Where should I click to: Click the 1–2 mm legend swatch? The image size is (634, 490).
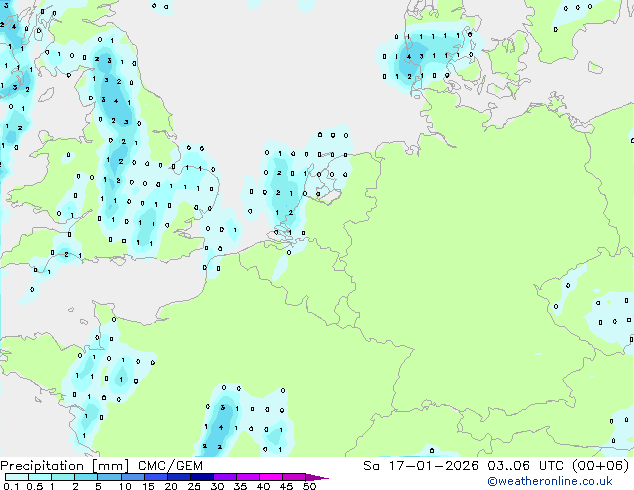tap(63, 477)
